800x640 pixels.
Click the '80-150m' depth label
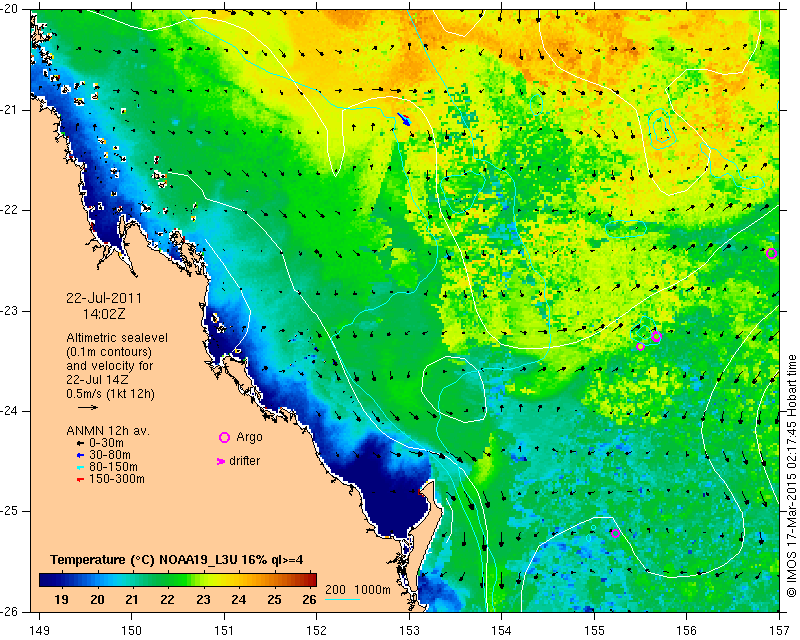pyautogui.click(x=113, y=466)
